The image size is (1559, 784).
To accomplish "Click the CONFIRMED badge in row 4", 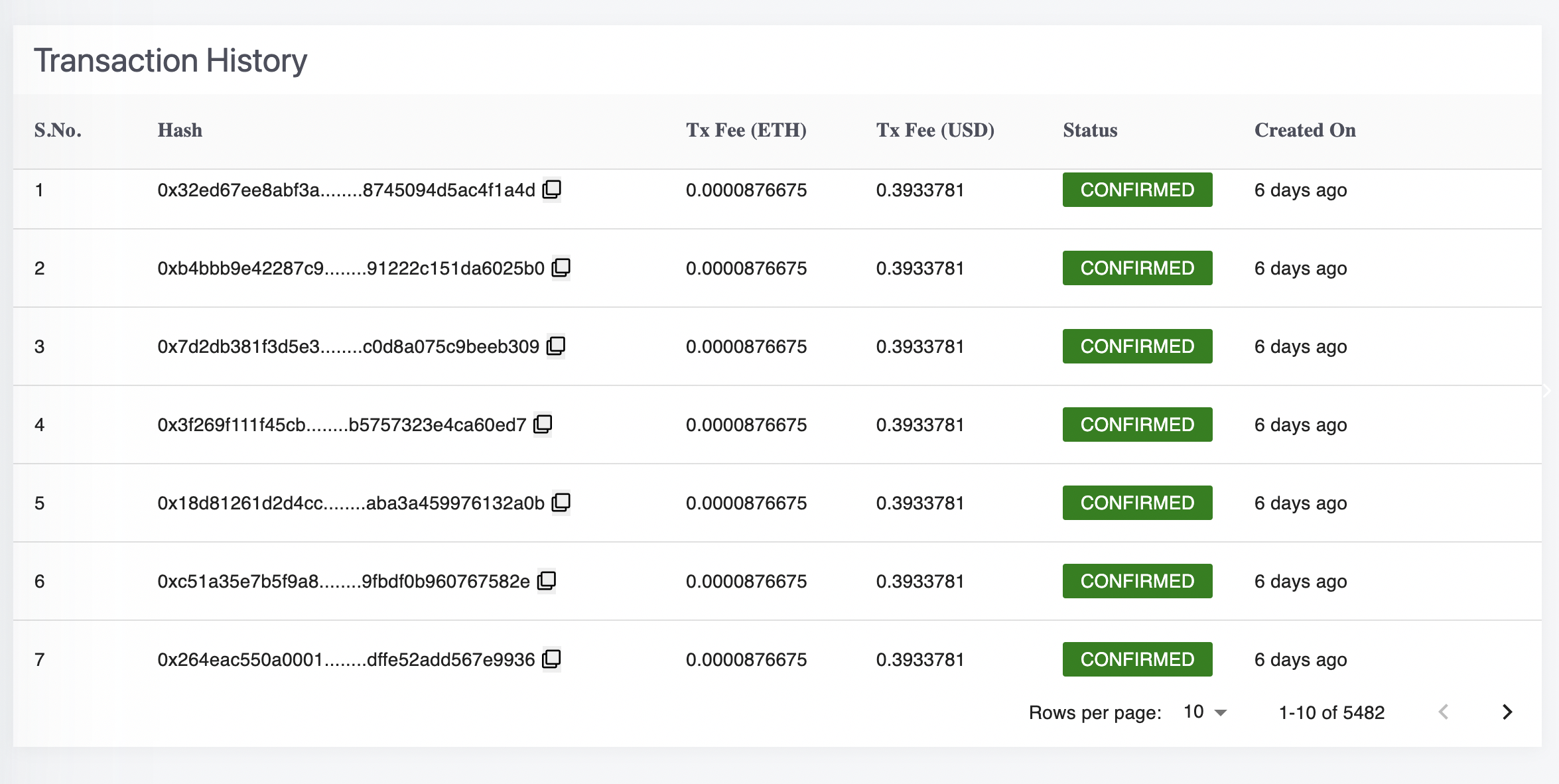I will pyautogui.click(x=1137, y=425).
